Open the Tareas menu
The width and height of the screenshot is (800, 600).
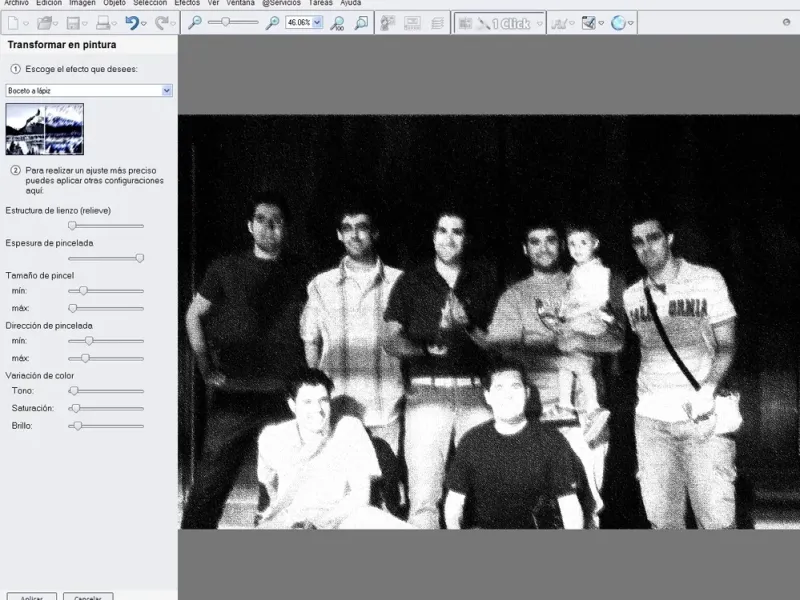pyautogui.click(x=320, y=3)
